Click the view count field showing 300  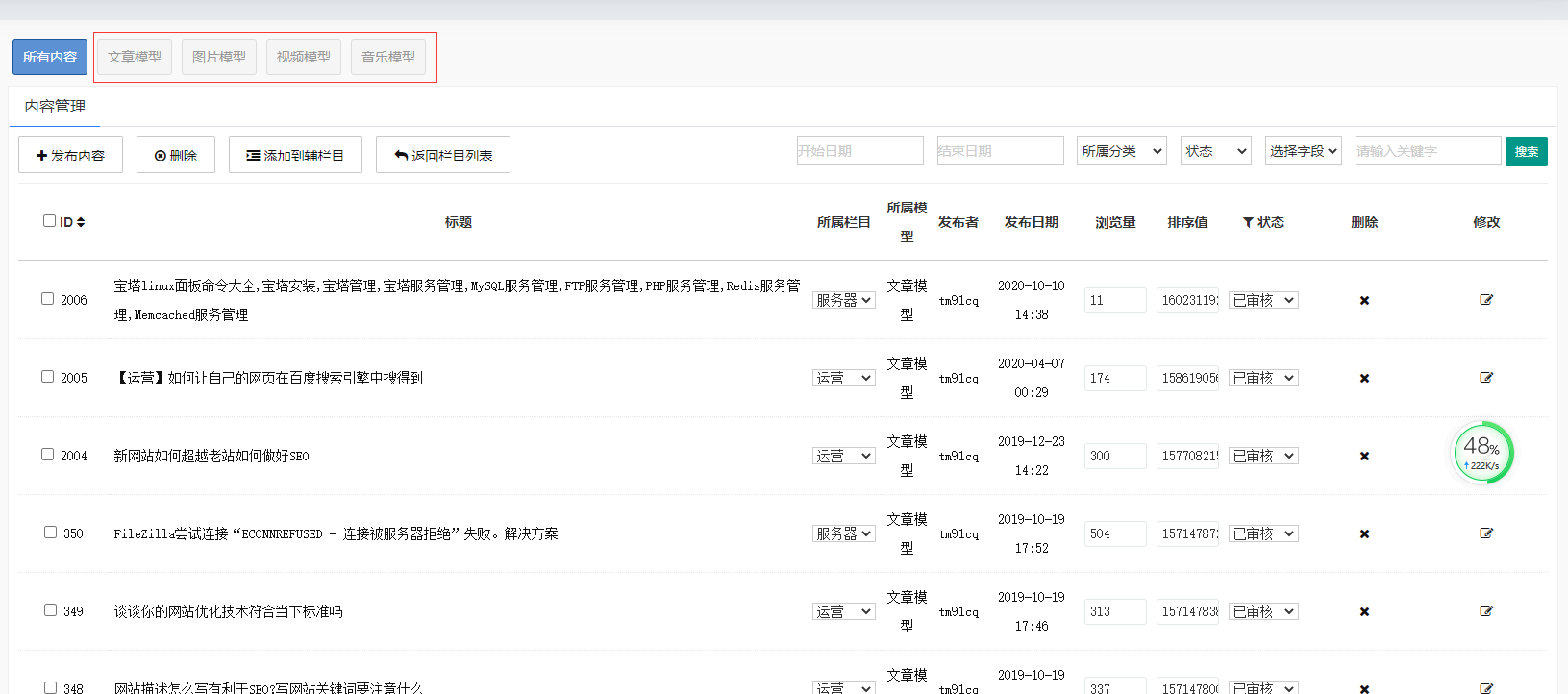click(1115, 457)
